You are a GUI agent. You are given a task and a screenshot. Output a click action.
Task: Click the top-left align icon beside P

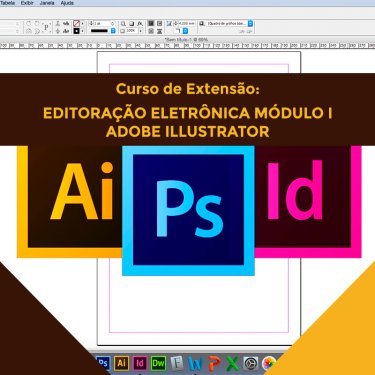(58, 24)
